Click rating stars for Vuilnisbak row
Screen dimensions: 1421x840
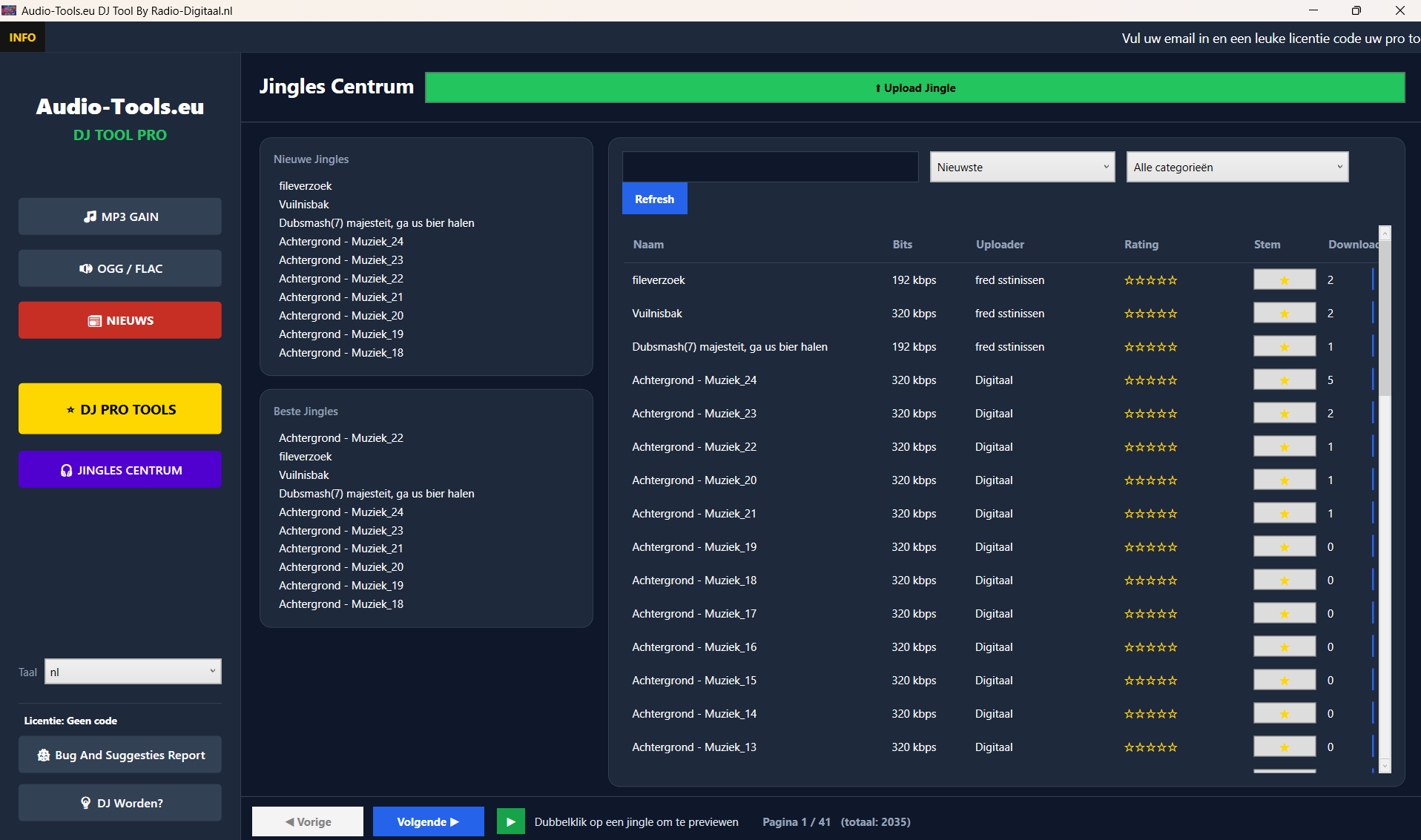(x=1150, y=313)
